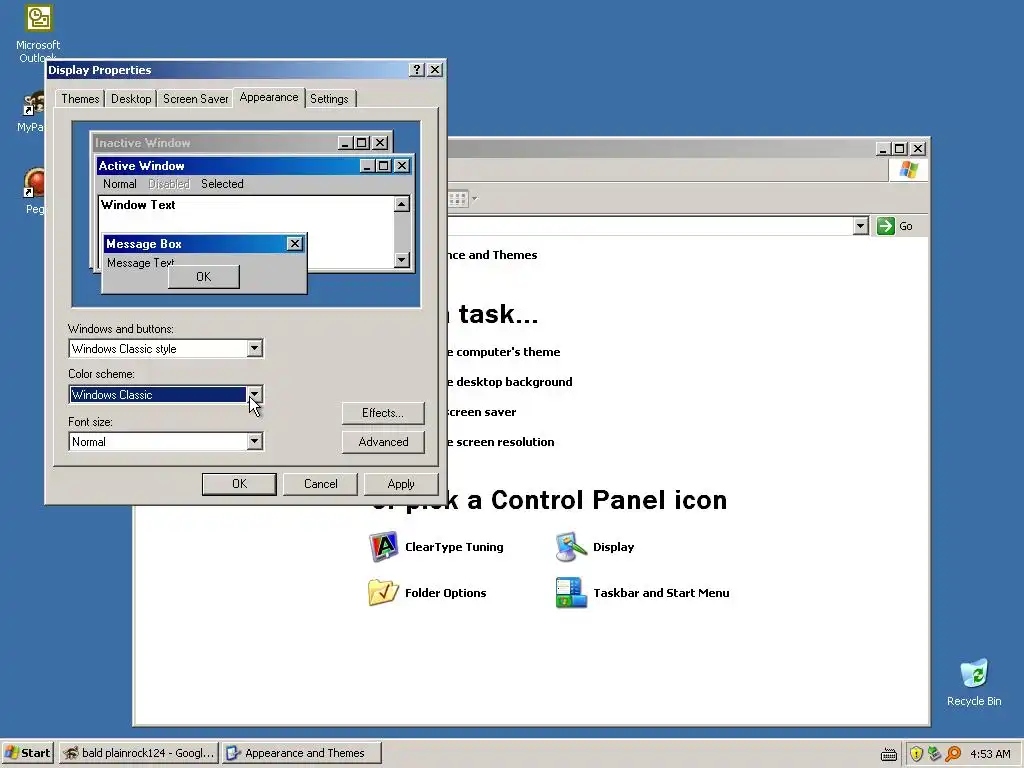Click the help question mark button
The image size is (1024, 768).
(417, 70)
